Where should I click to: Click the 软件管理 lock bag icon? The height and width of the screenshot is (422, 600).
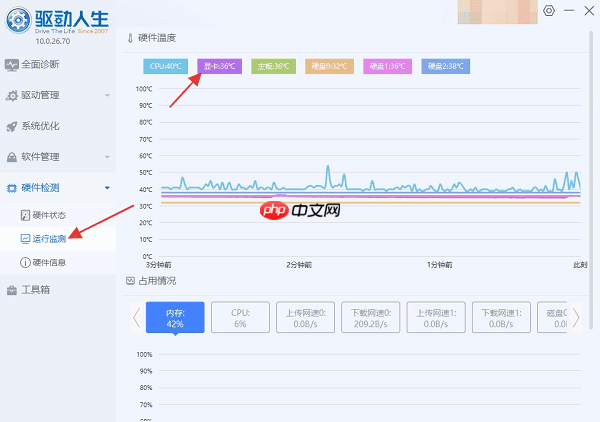tap(12, 157)
